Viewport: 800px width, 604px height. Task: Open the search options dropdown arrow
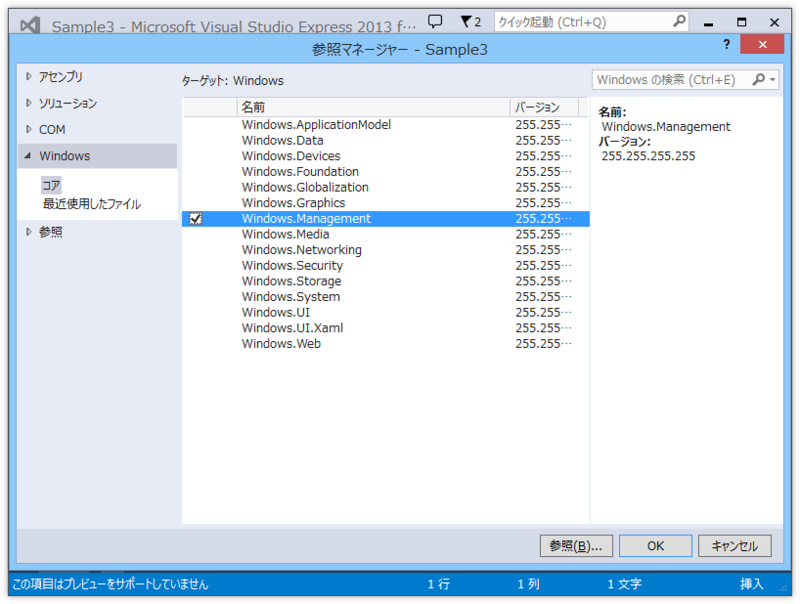pos(772,80)
